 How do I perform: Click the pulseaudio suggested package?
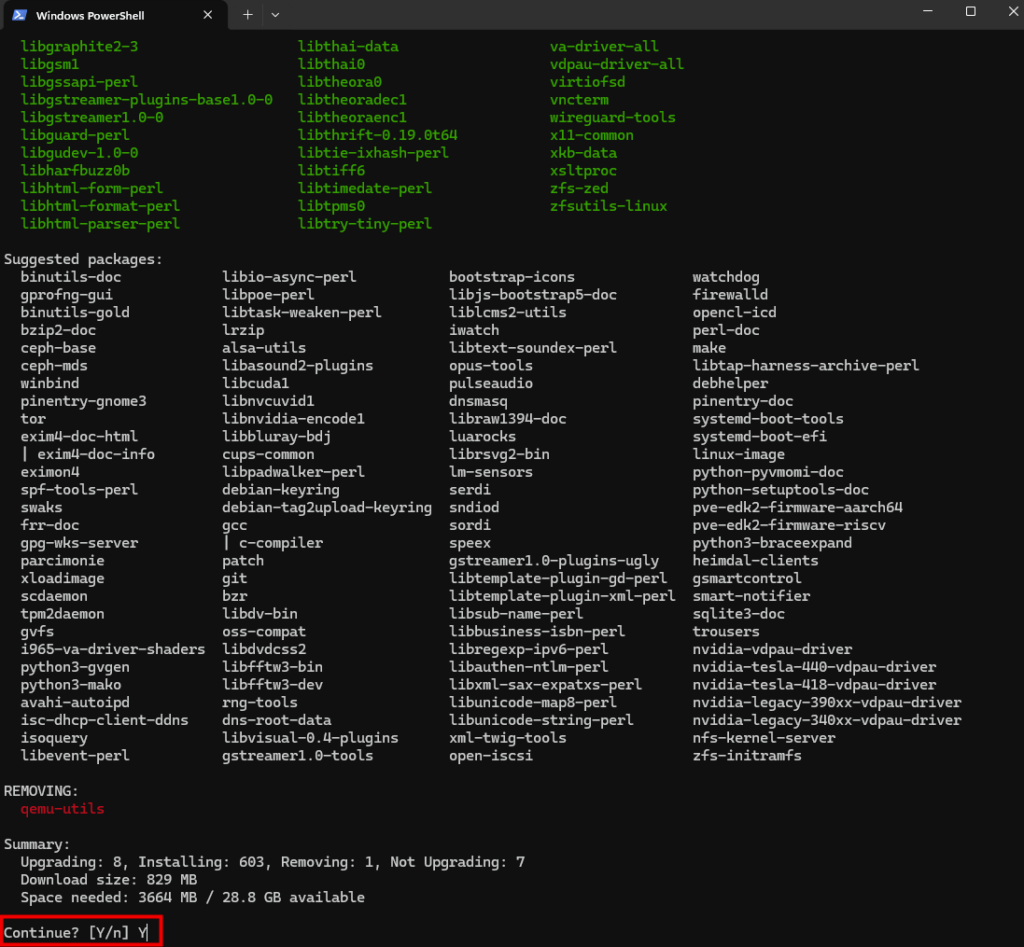tap(490, 383)
